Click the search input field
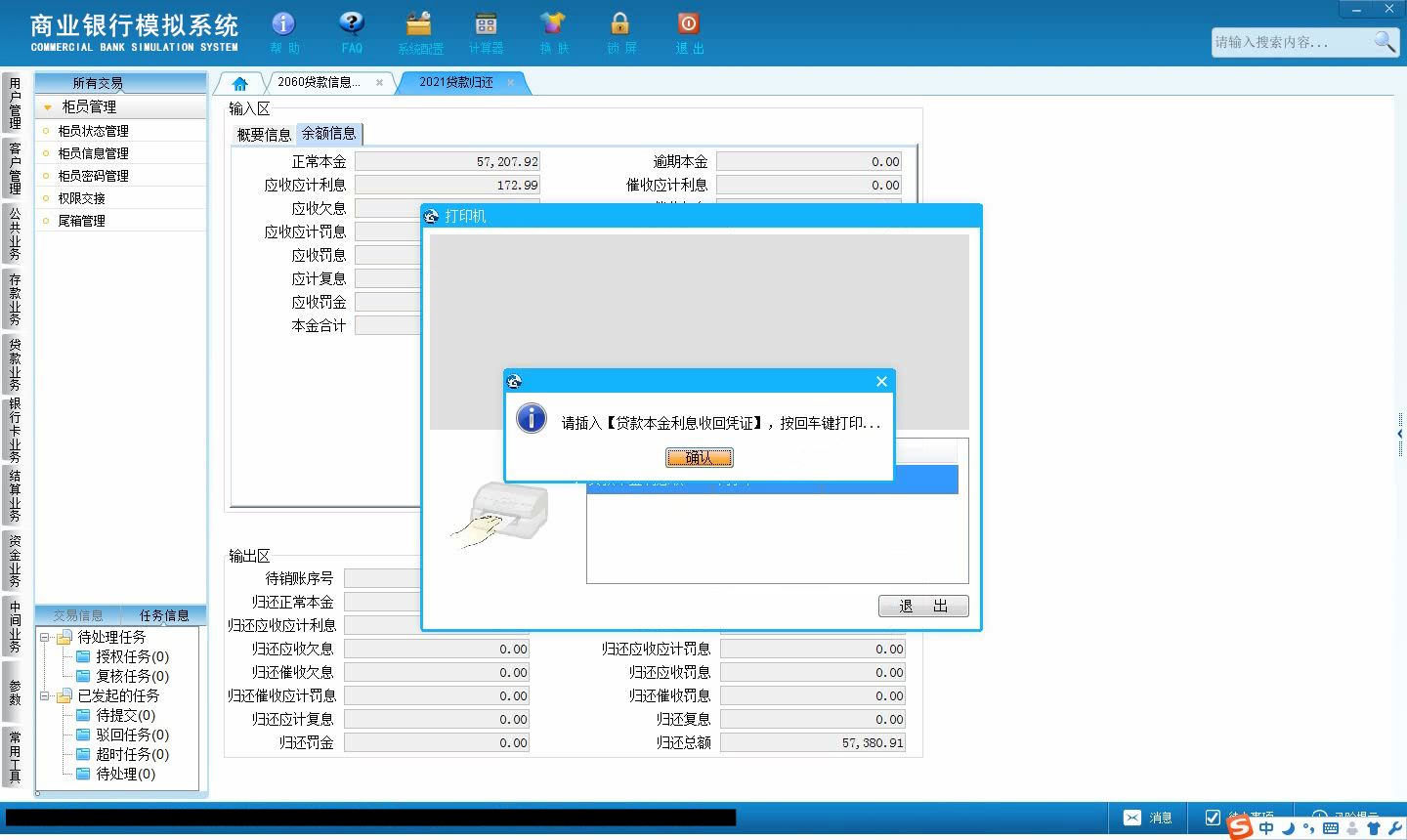This screenshot has height=840, width=1407. [x=1291, y=42]
